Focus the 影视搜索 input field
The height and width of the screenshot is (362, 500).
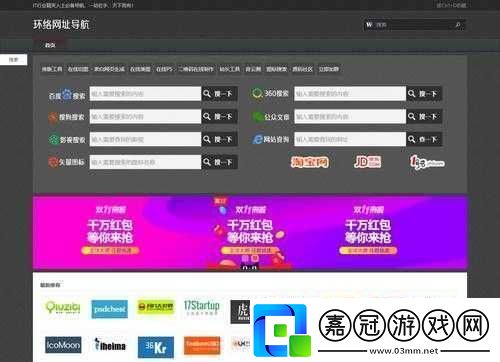[x=145, y=139]
